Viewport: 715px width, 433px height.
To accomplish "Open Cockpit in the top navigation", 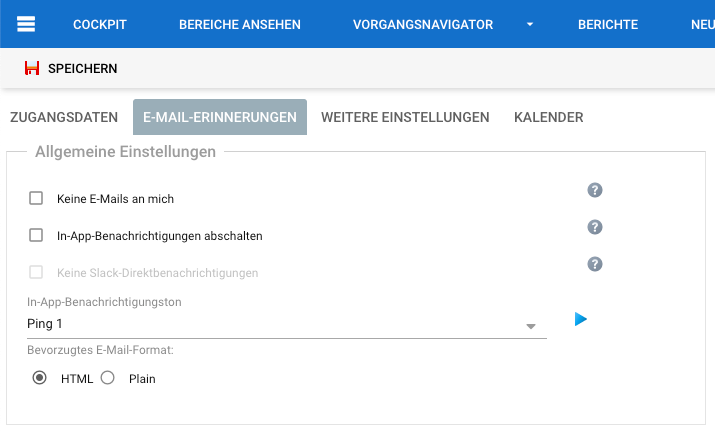I will click(100, 25).
